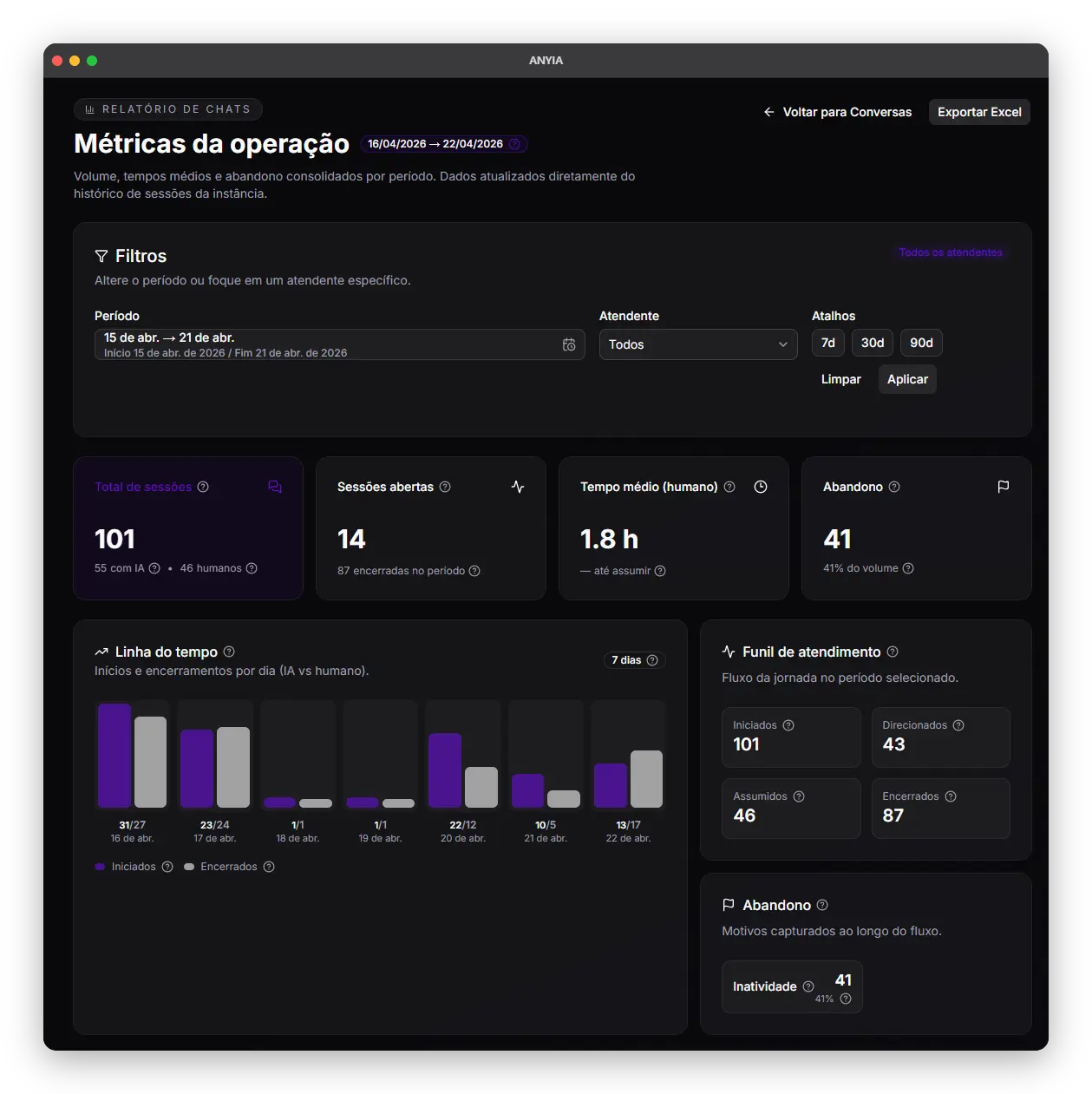Go back via Voltar para Conversas
Screen dimensions: 1092x1094
pos(838,112)
